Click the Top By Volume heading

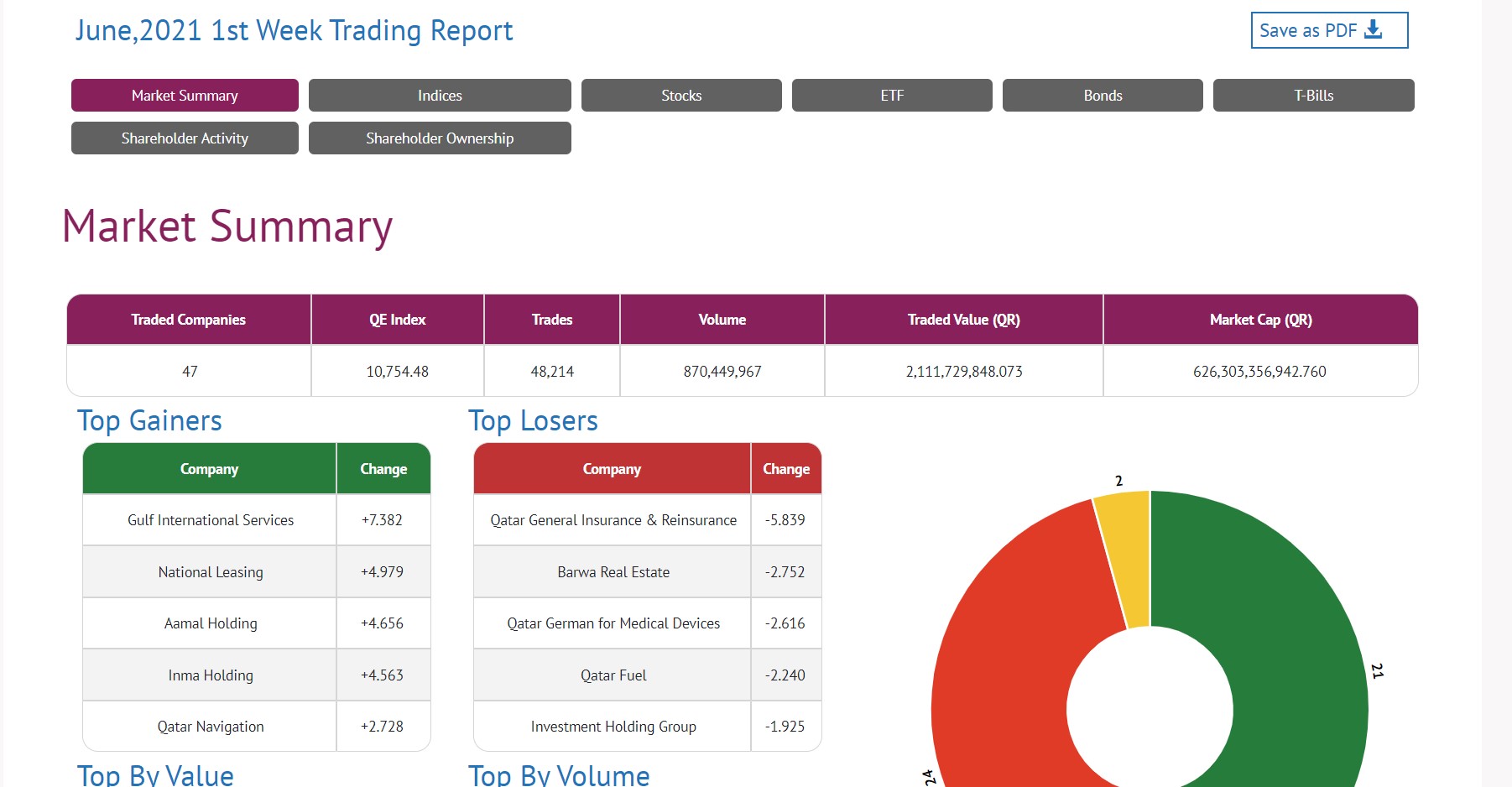559,775
